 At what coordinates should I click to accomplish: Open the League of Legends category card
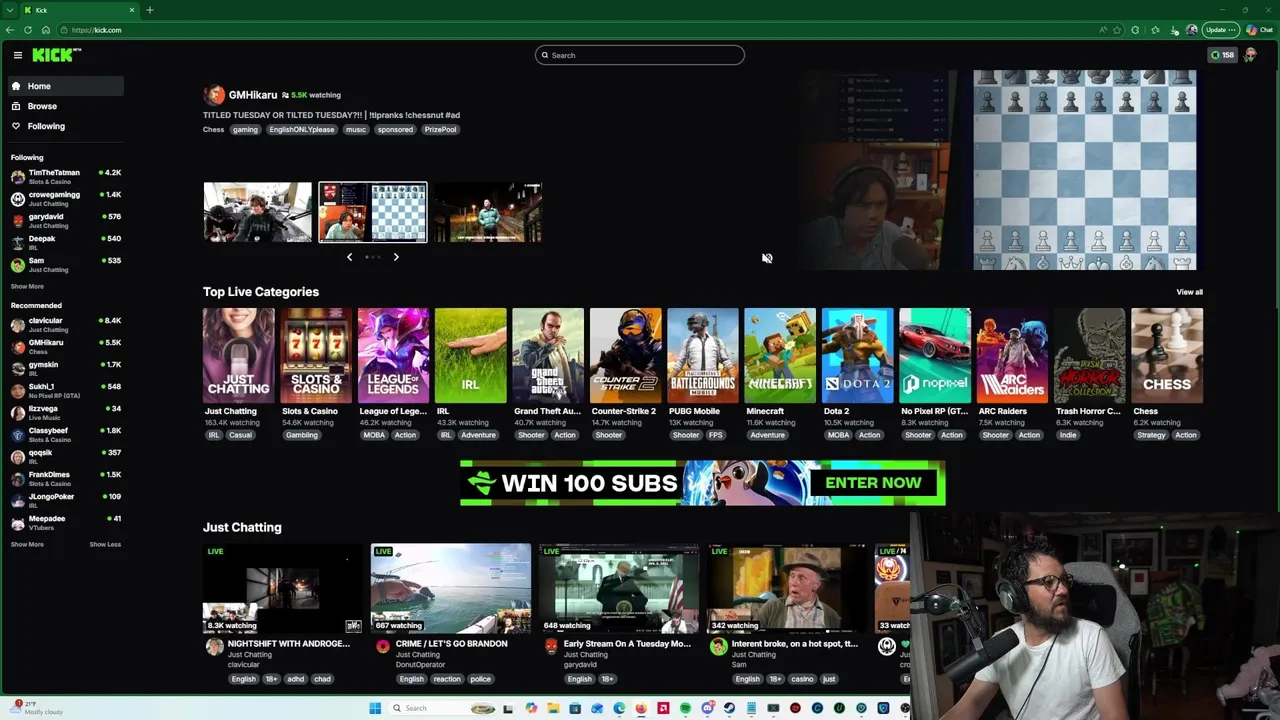click(x=393, y=355)
